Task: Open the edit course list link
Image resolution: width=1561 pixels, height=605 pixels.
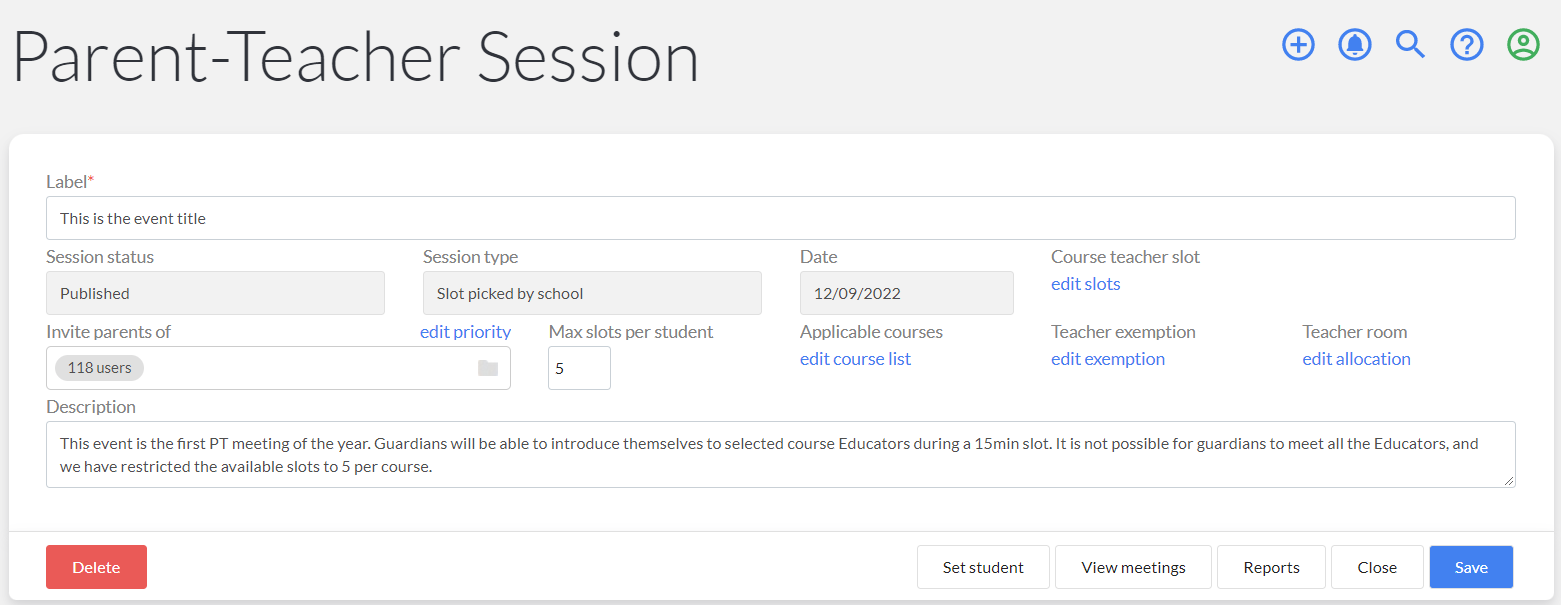Action: [x=855, y=359]
